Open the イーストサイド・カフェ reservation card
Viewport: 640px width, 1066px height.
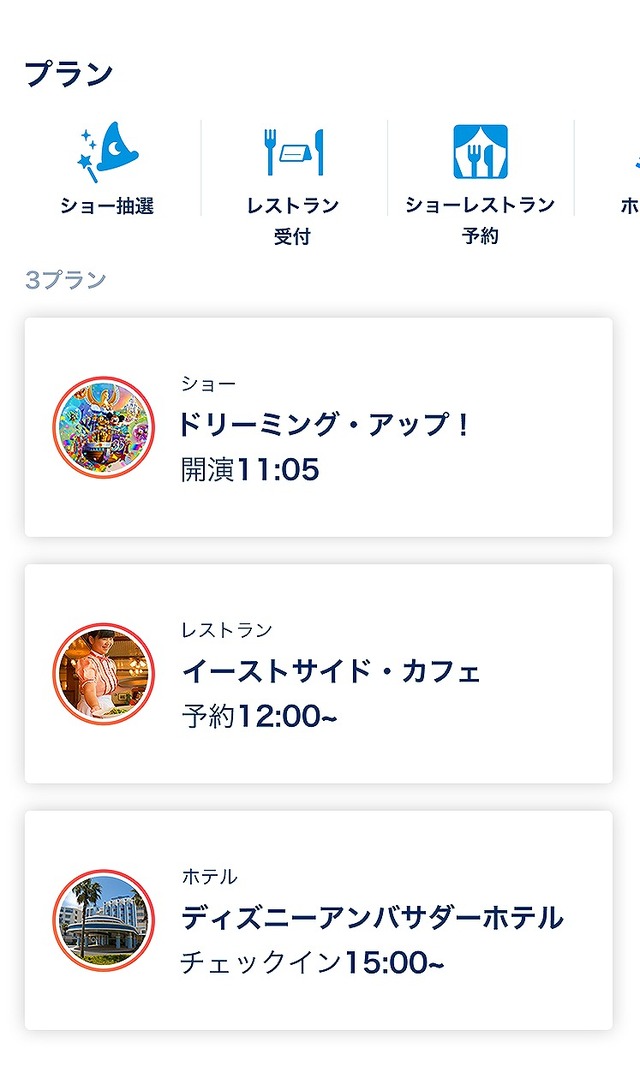pyautogui.click(x=320, y=670)
